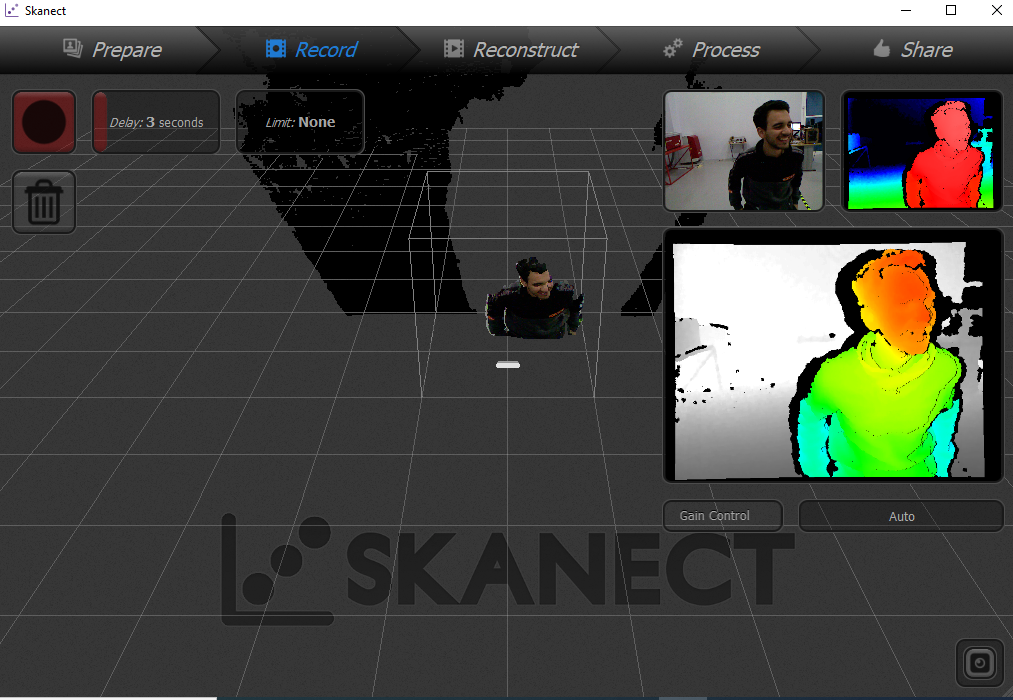Minimize the Skanect window

point(906,10)
